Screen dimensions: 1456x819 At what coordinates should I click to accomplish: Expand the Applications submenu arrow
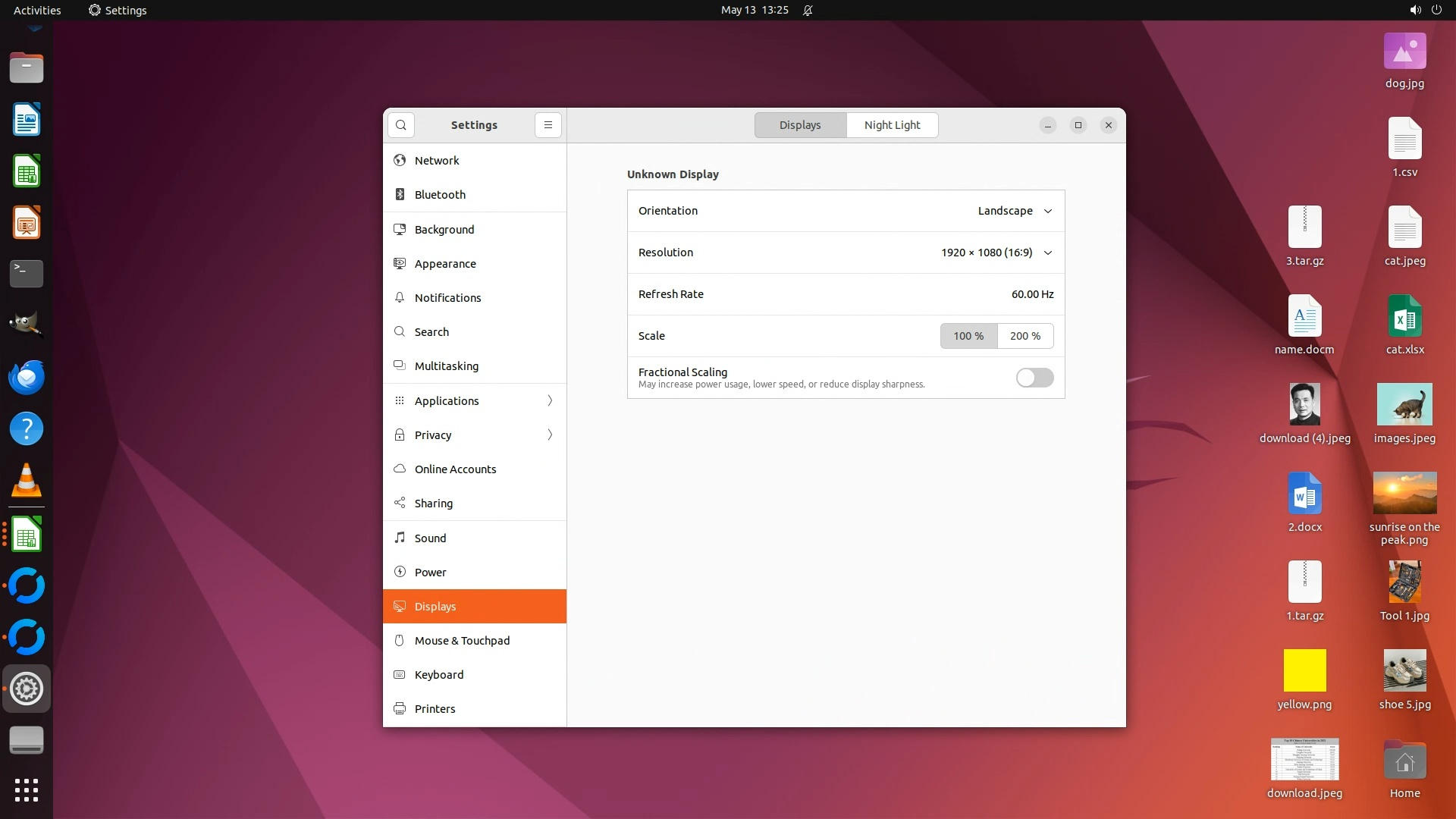(x=550, y=401)
